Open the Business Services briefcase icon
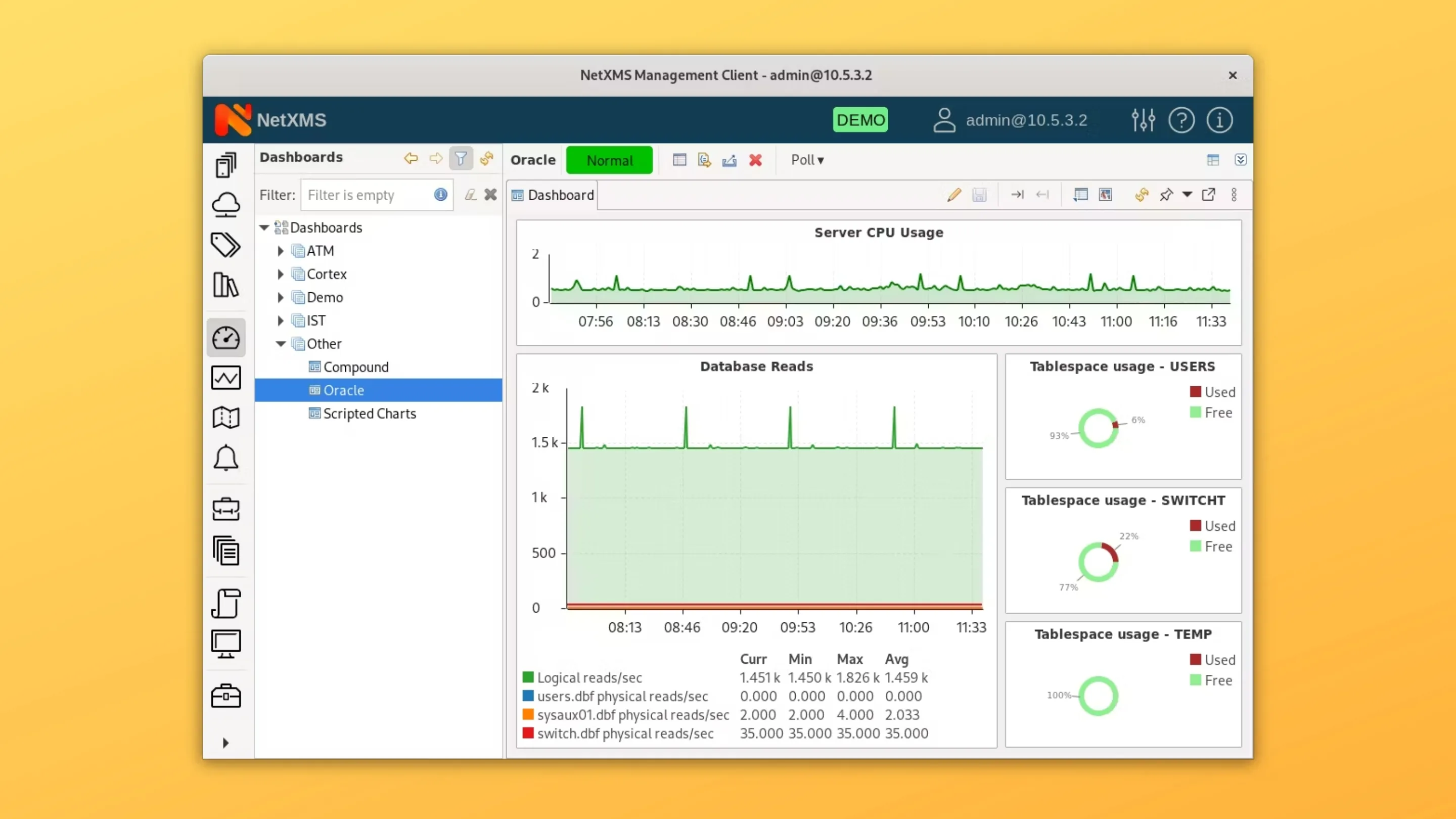Screen dimensions: 1456x819 click(x=226, y=510)
